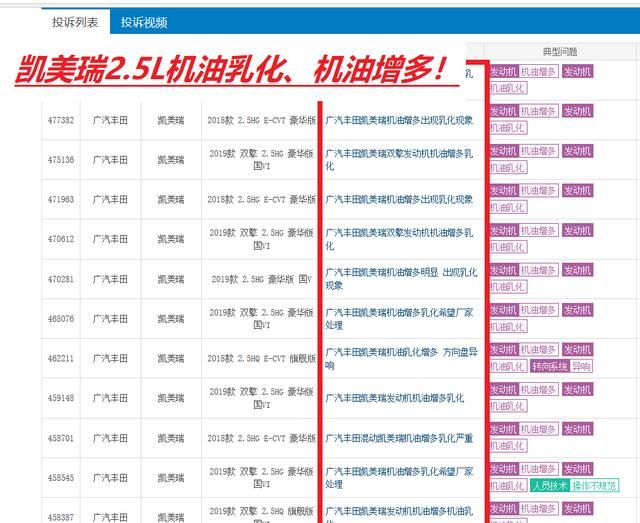Click 机油乳化 tag in row 477382
This screenshot has height=523, width=640.
(x=508, y=128)
